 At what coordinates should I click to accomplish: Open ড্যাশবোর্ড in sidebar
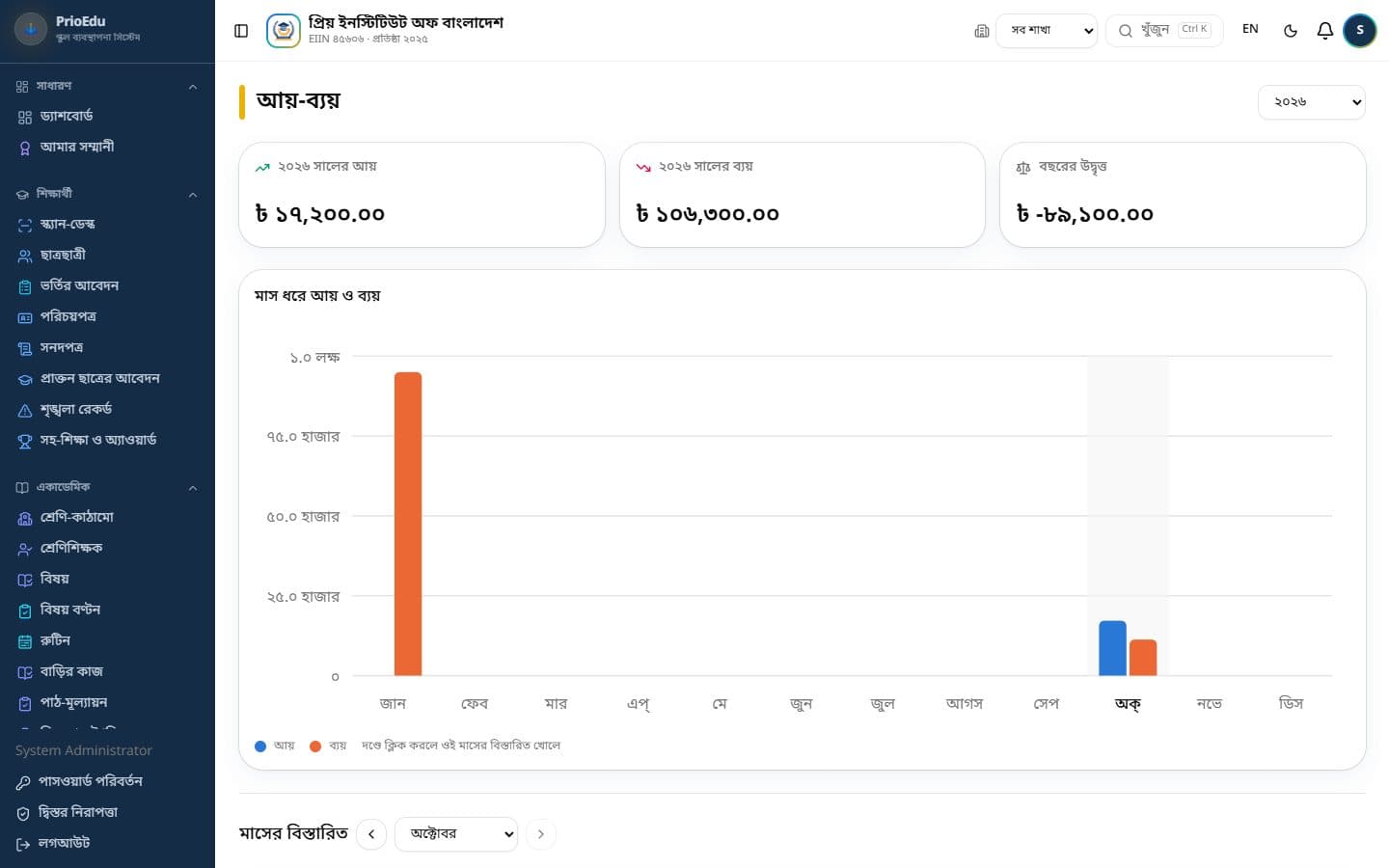point(107,117)
